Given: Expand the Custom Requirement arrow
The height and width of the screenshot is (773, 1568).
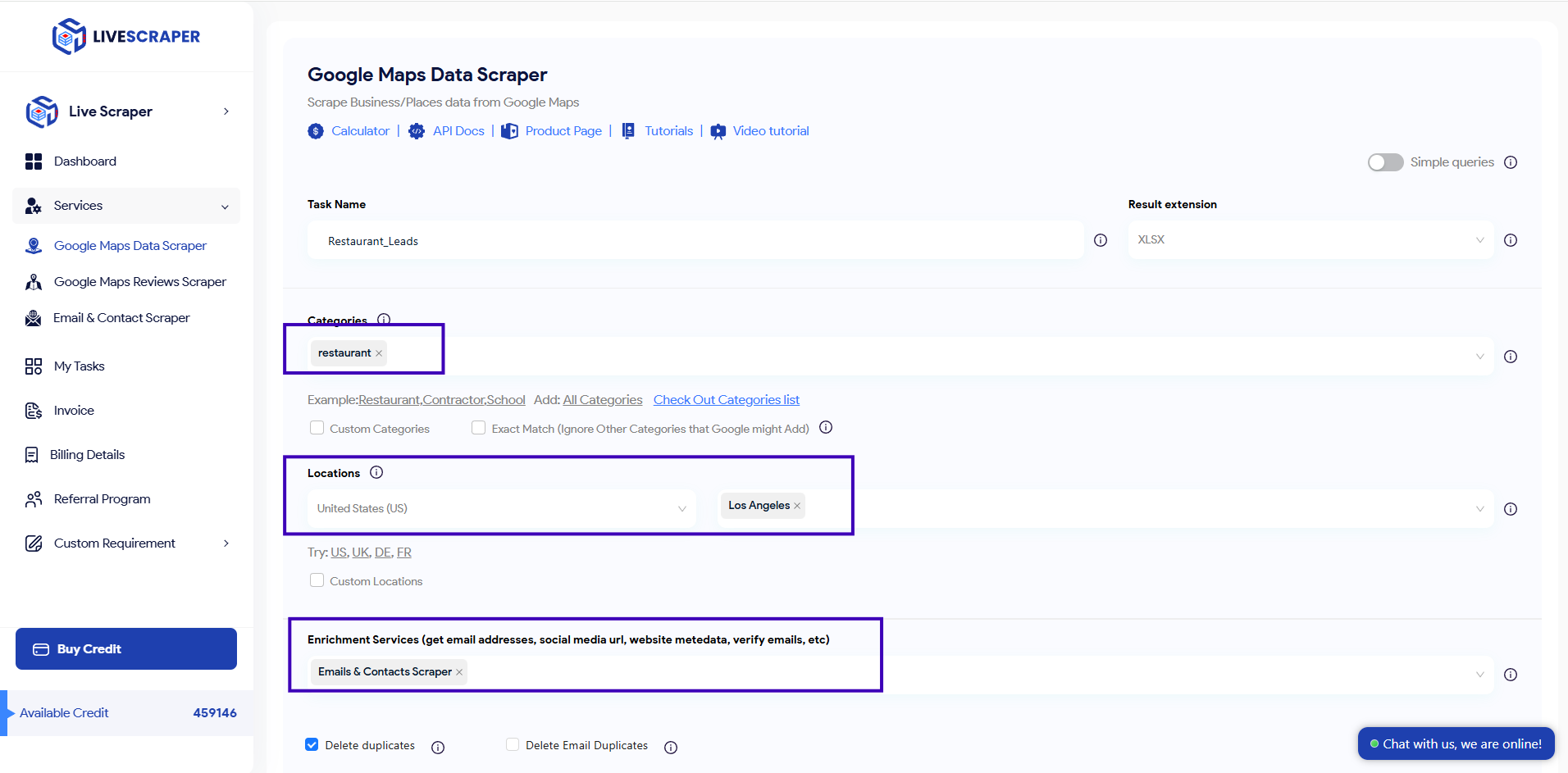Looking at the screenshot, I should 226,543.
